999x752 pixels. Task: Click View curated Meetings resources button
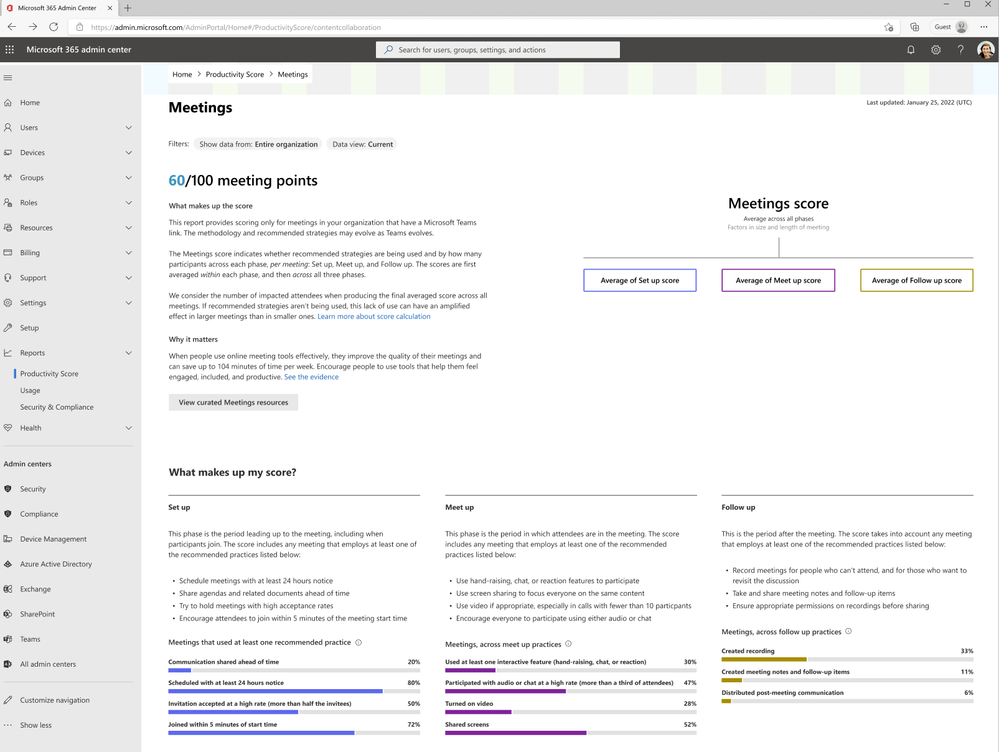(x=233, y=402)
